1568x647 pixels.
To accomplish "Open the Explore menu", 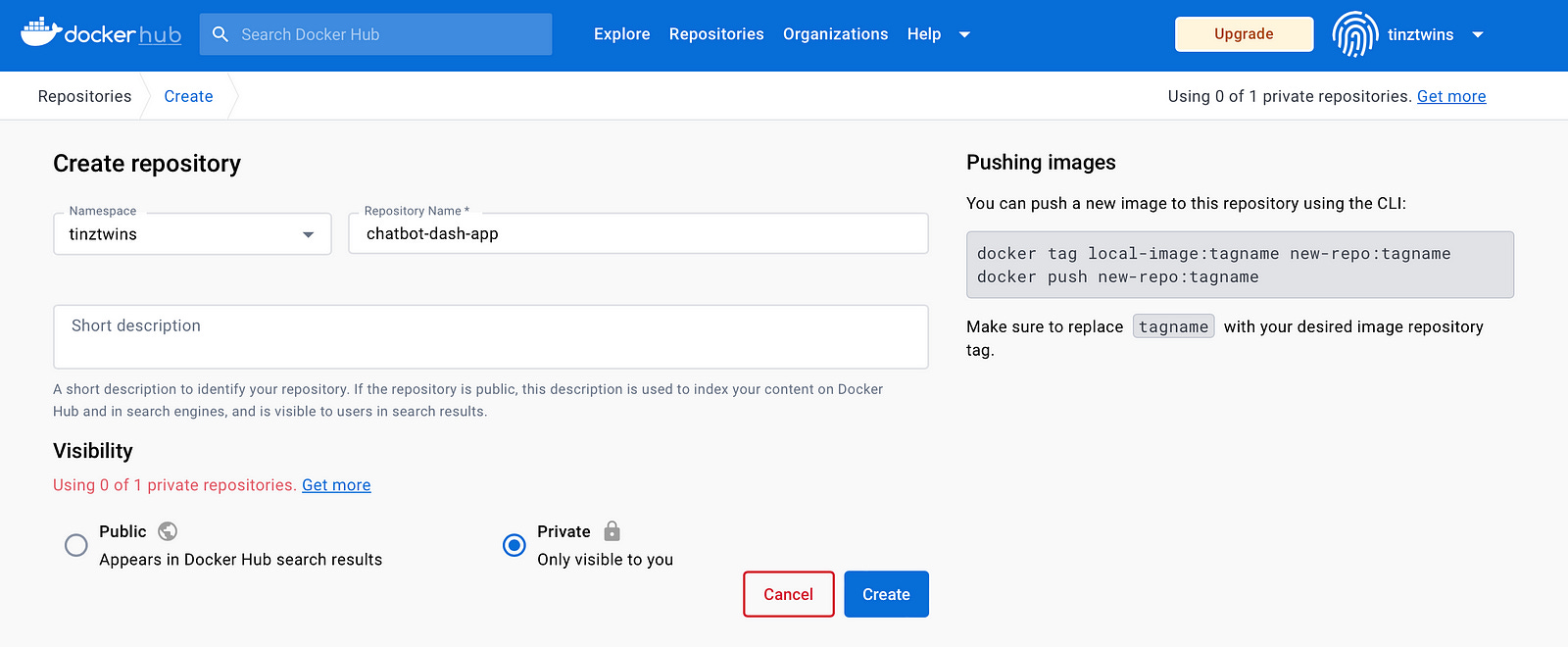I will pyautogui.click(x=622, y=34).
